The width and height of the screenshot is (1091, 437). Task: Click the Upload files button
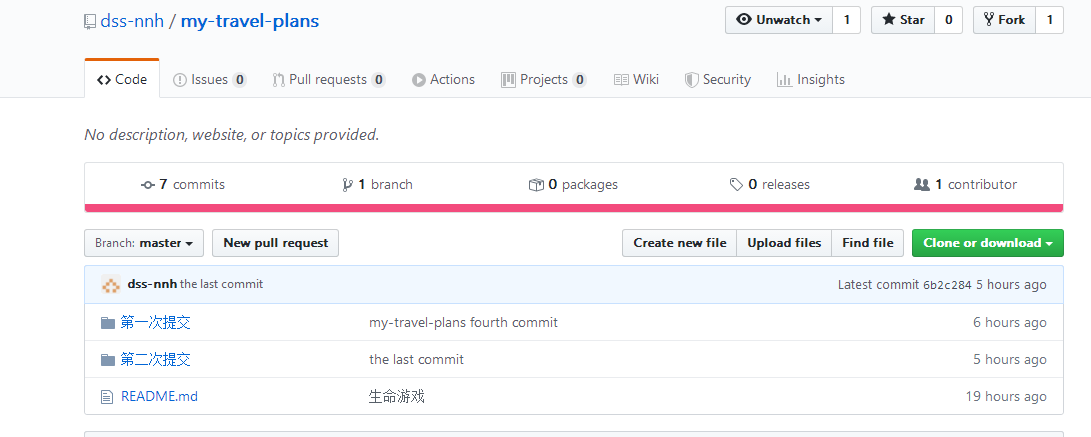pyautogui.click(x=784, y=243)
